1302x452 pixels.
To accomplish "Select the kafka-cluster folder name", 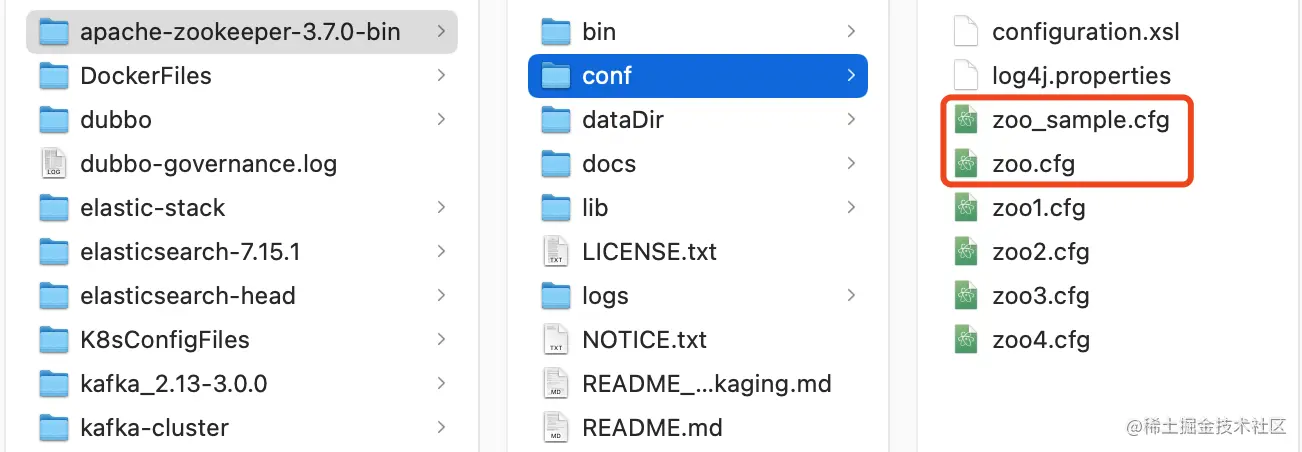I will (154, 428).
